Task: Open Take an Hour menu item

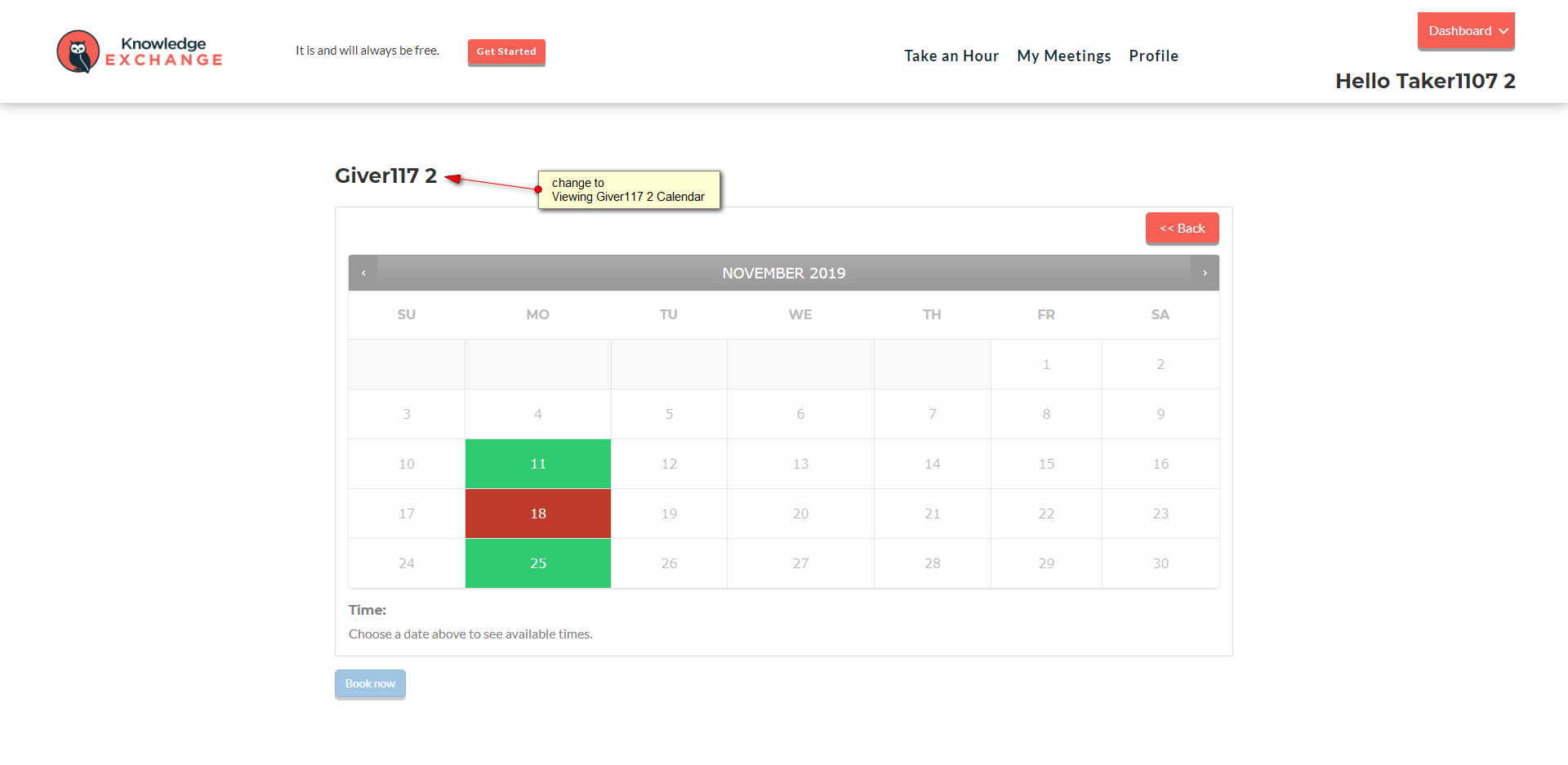Action: click(951, 56)
